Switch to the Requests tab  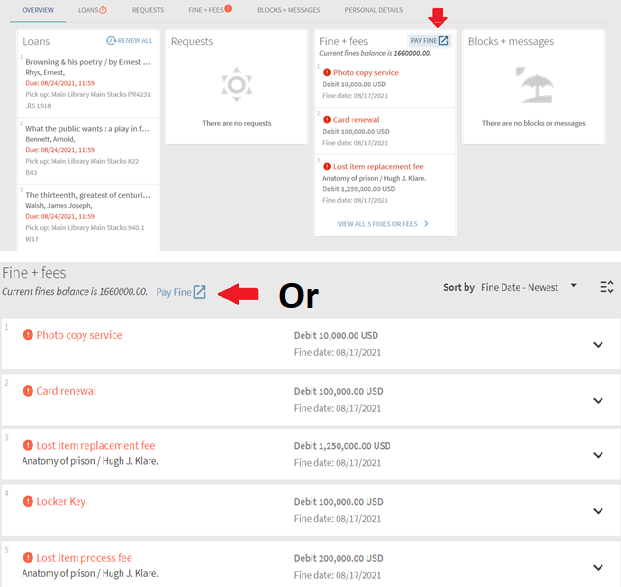tap(147, 10)
